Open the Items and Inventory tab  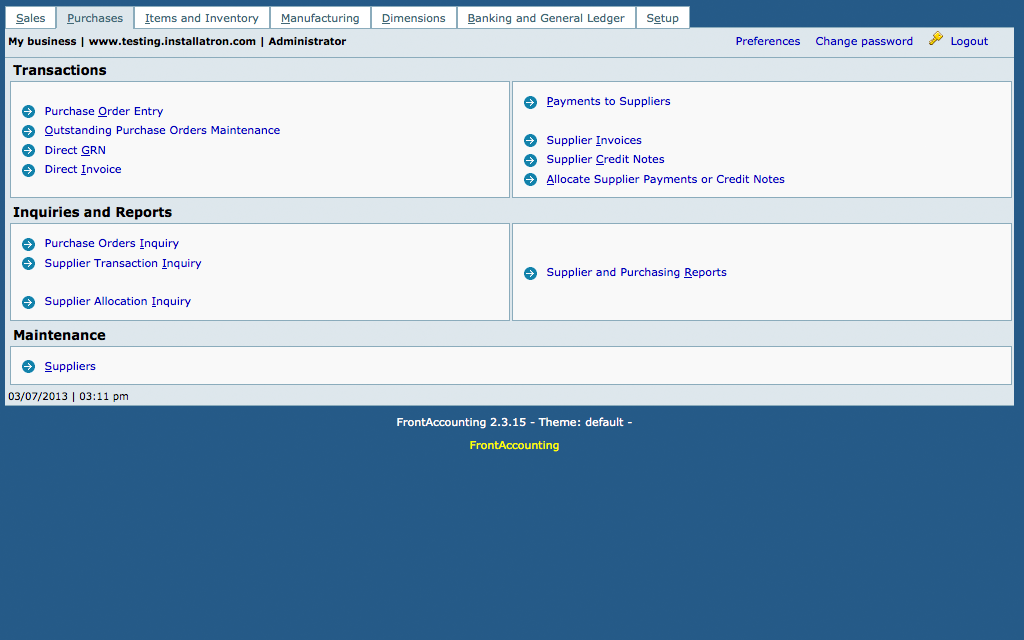pos(202,18)
